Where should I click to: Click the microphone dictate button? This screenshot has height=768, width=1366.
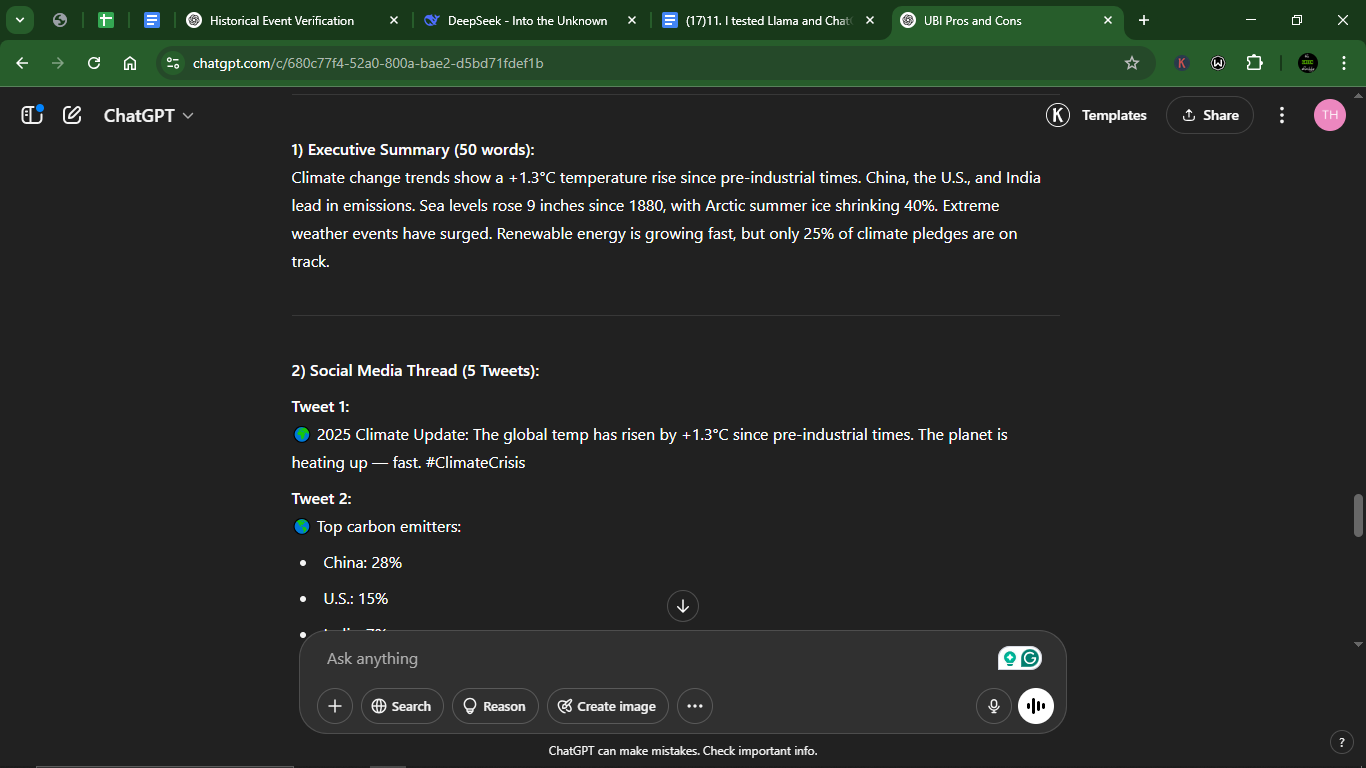pyautogui.click(x=994, y=706)
